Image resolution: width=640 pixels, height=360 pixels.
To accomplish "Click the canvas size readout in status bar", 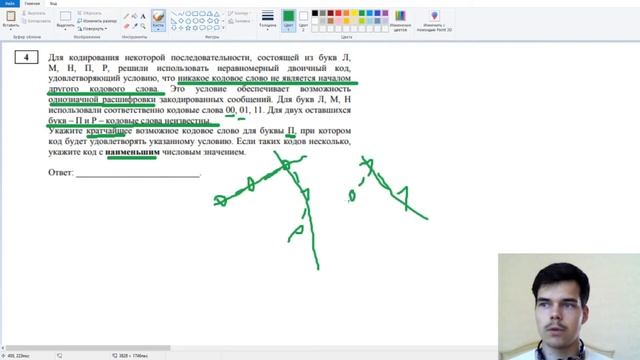I will (x=131, y=356).
